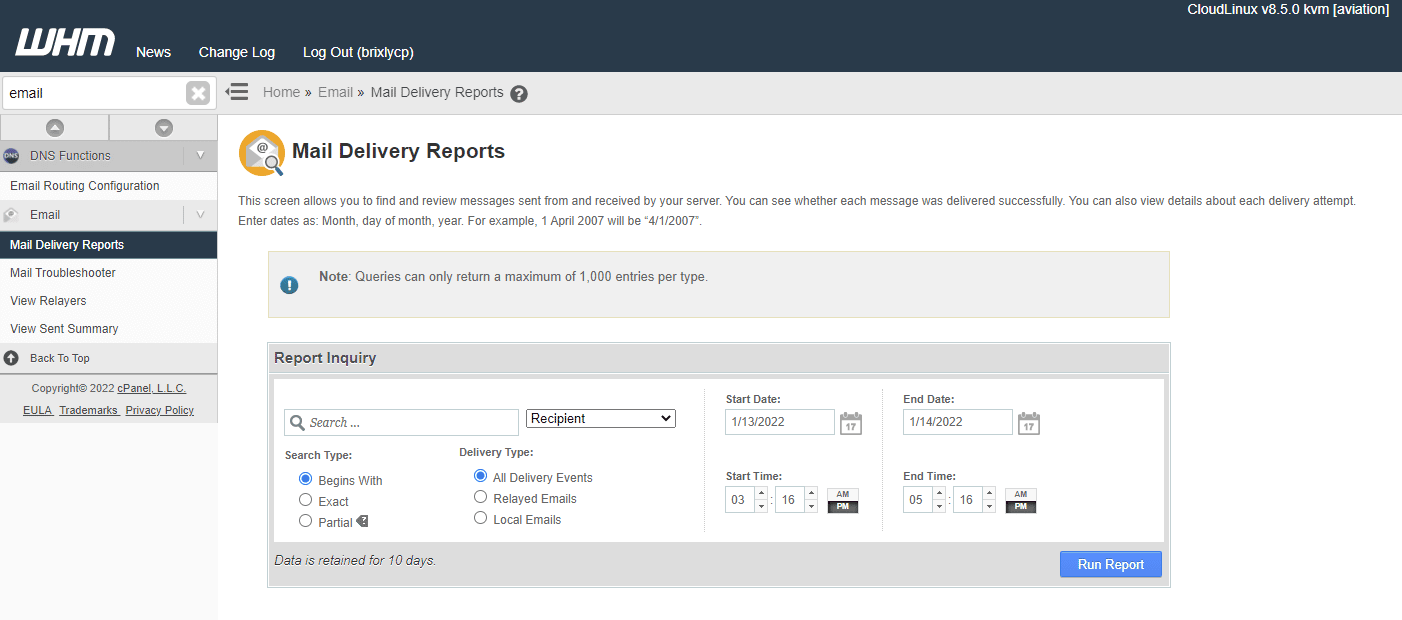Decrease Start Time hour
Screen dimensions: 1402x620
(760, 506)
